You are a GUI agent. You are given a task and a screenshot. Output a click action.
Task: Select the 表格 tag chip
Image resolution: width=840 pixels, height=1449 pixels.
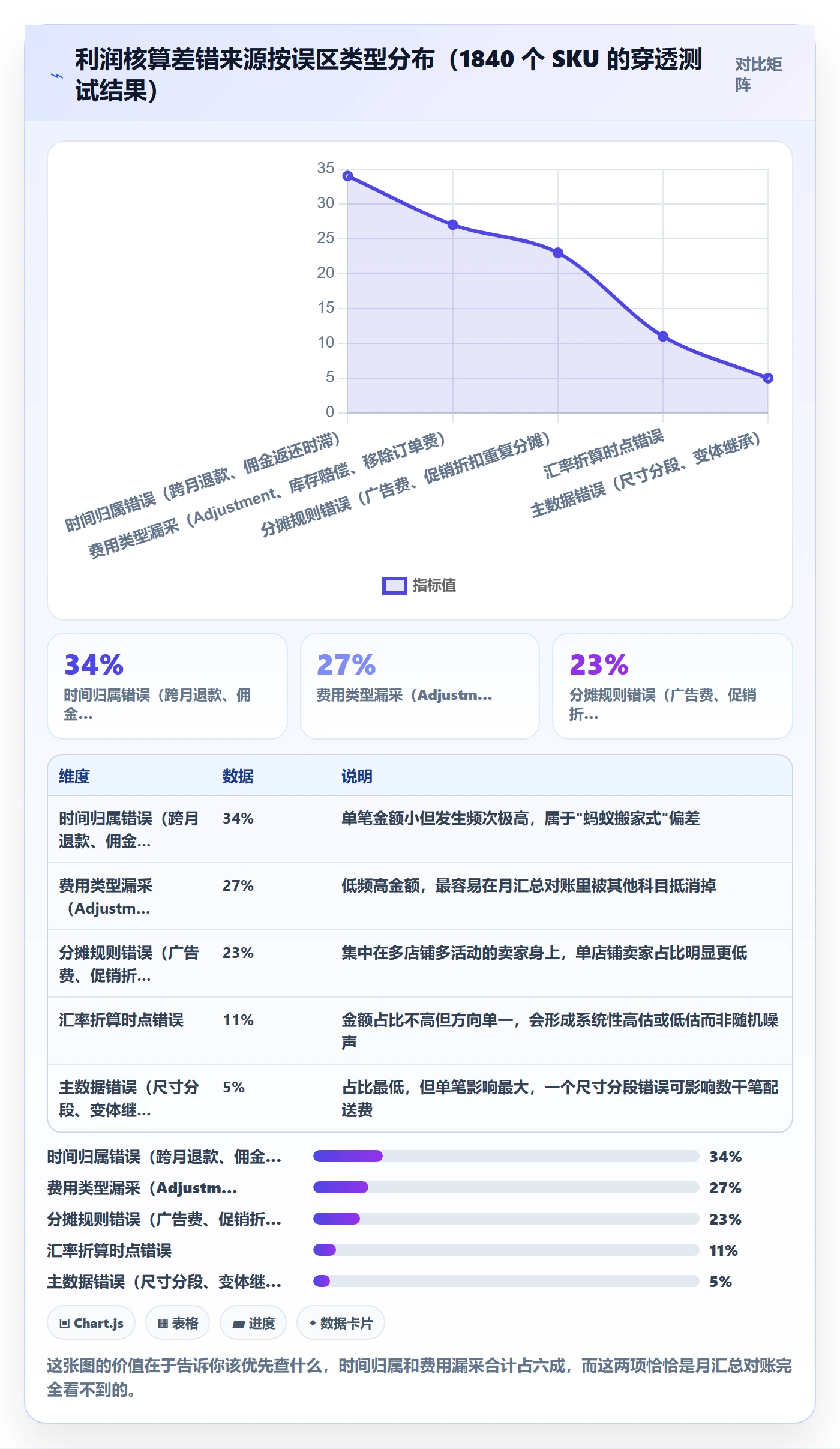[x=178, y=1322]
